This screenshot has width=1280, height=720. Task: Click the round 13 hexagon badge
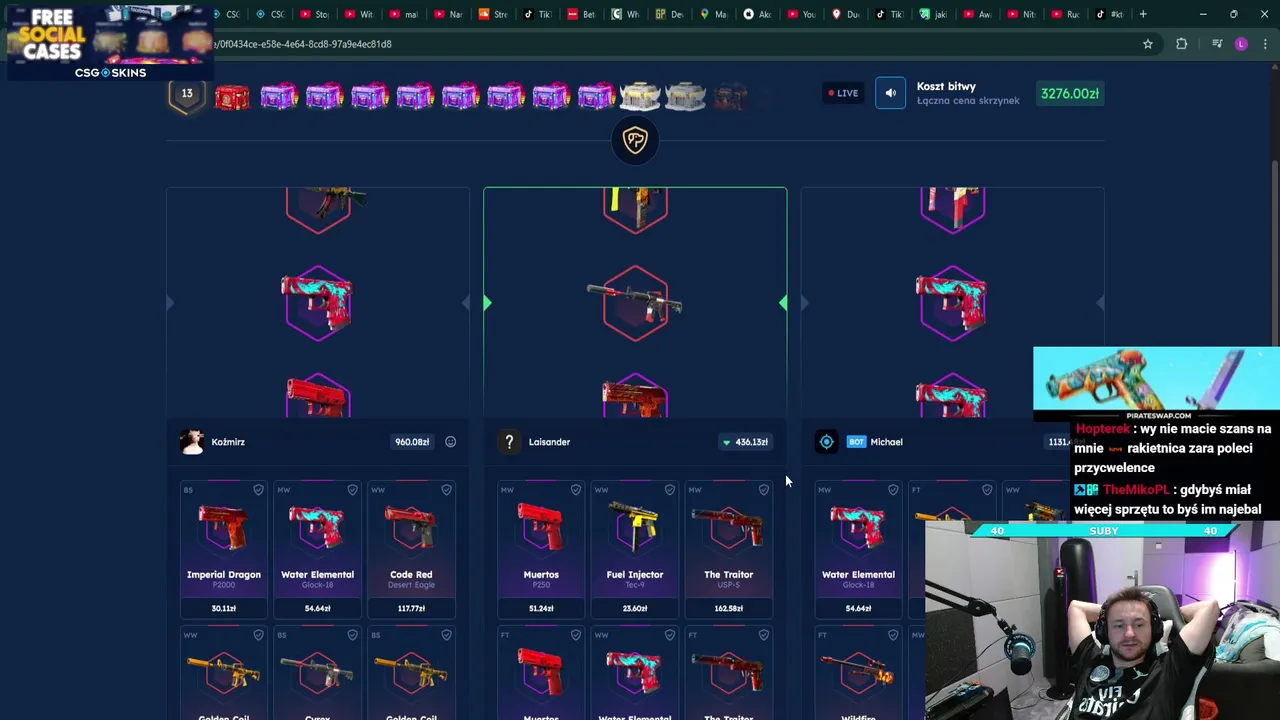[x=187, y=95]
